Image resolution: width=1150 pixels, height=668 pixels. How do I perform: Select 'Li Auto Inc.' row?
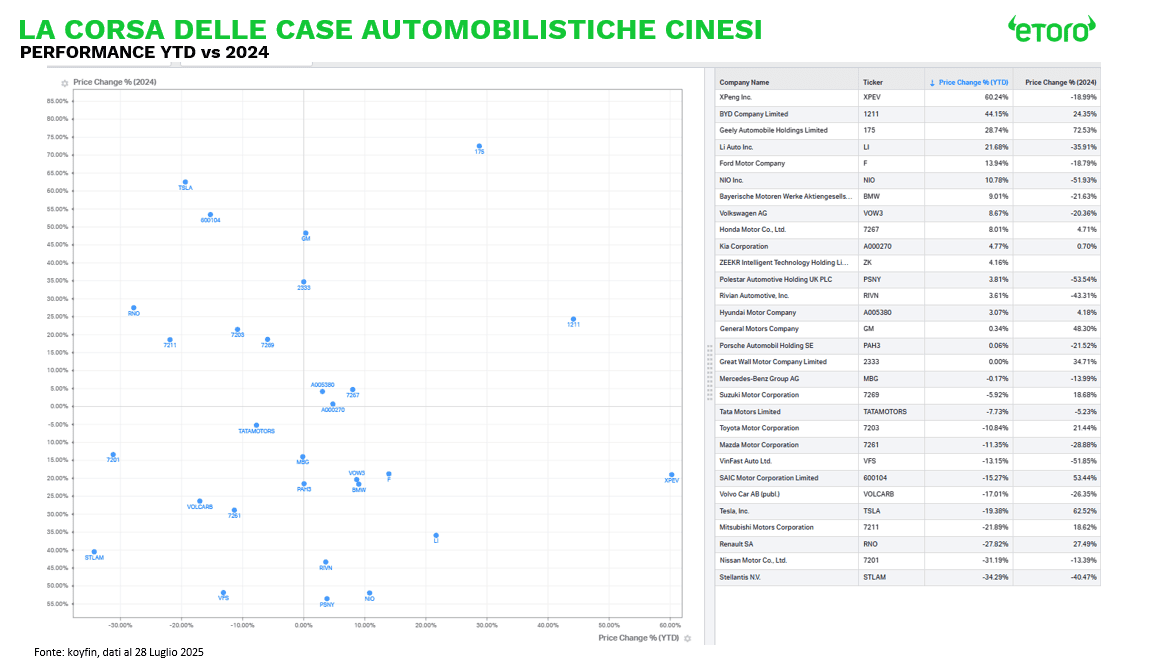click(x=907, y=147)
